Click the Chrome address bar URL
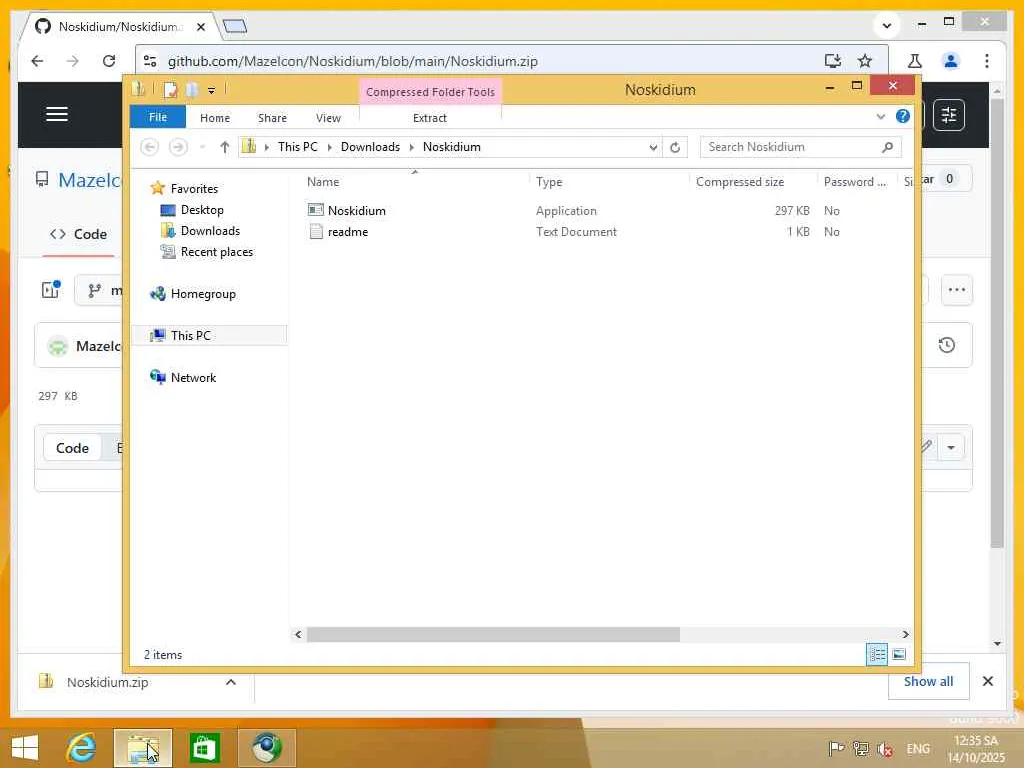Image resolution: width=1024 pixels, height=768 pixels. (x=353, y=61)
